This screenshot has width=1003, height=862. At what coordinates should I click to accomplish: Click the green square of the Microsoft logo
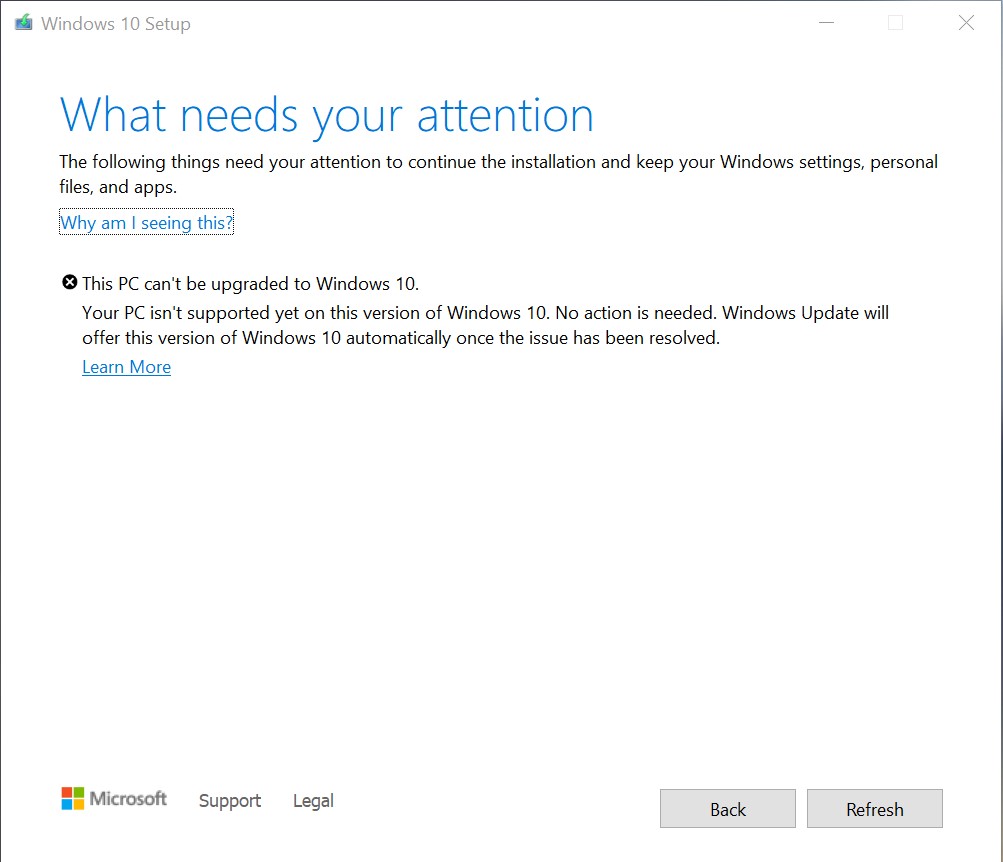pos(78,792)
